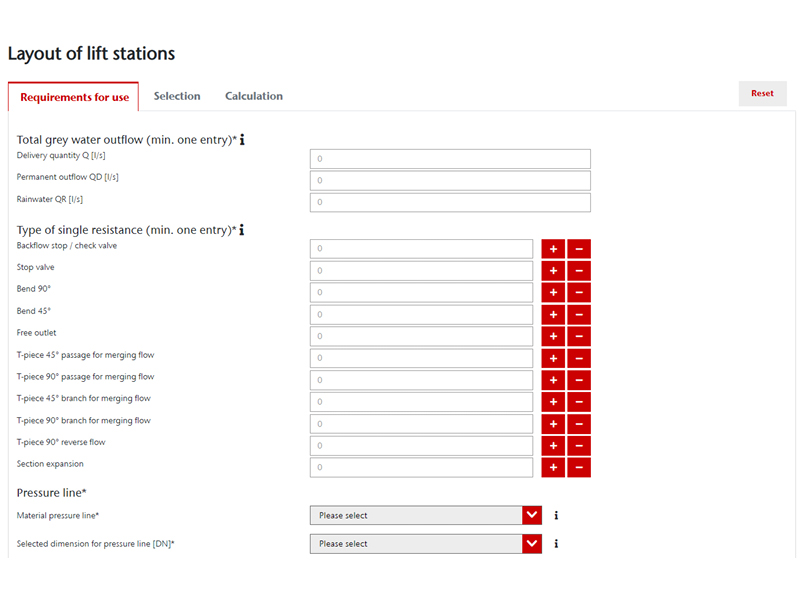This screenshot has height=600, width=800.
Task: Decrement the Bend 90° quantity
Action: (579, 292)
